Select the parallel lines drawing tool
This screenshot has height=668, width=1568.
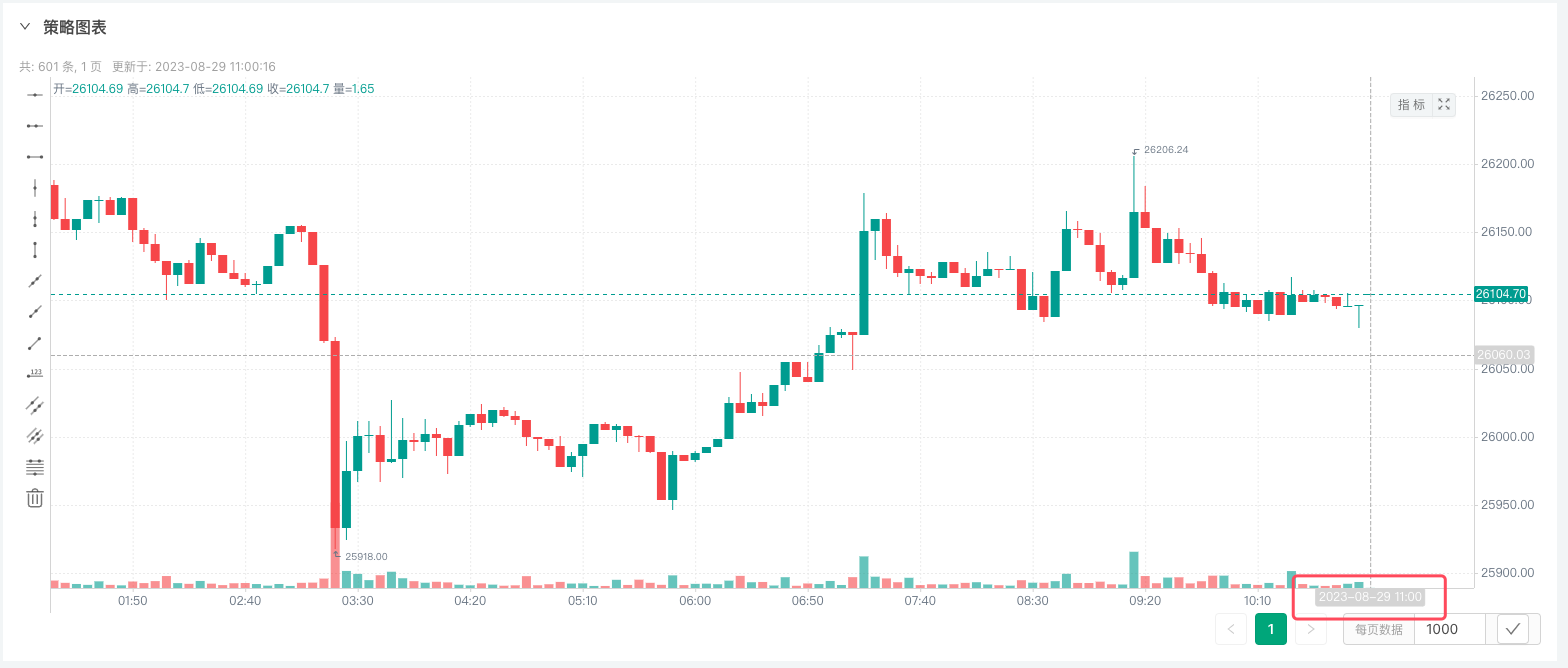(x=35, y=436)
